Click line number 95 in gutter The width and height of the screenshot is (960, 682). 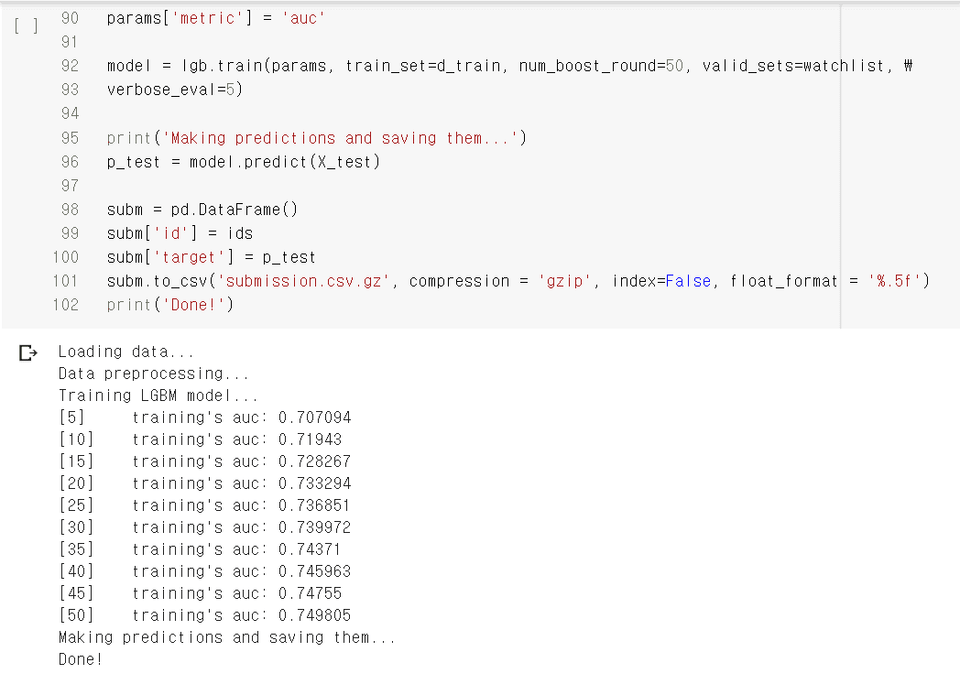click(70, 138)
